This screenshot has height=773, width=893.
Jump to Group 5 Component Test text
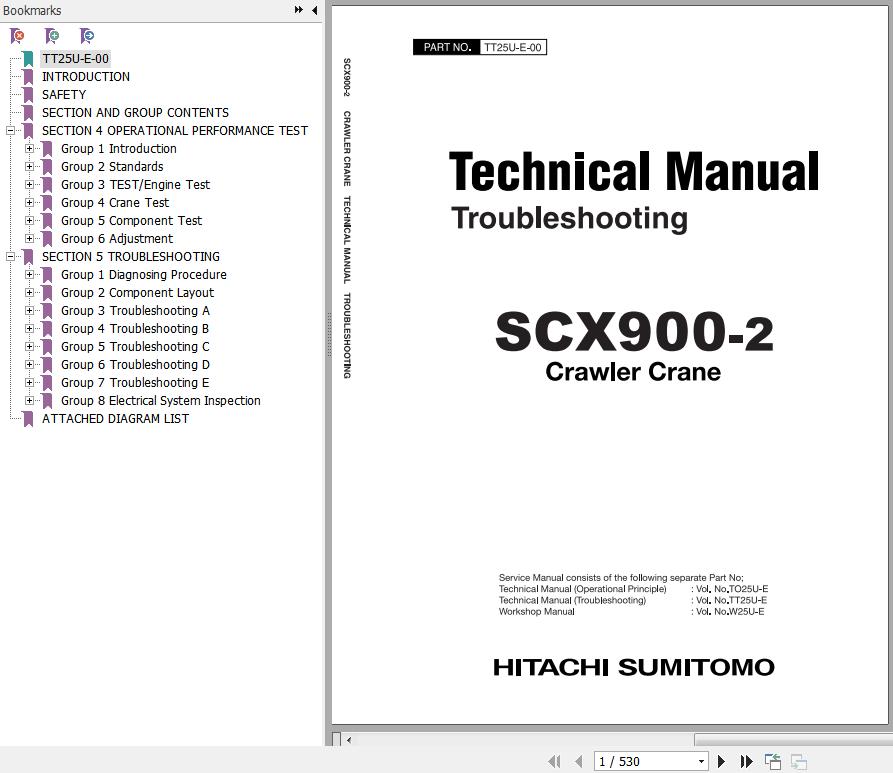click(131, 220)
